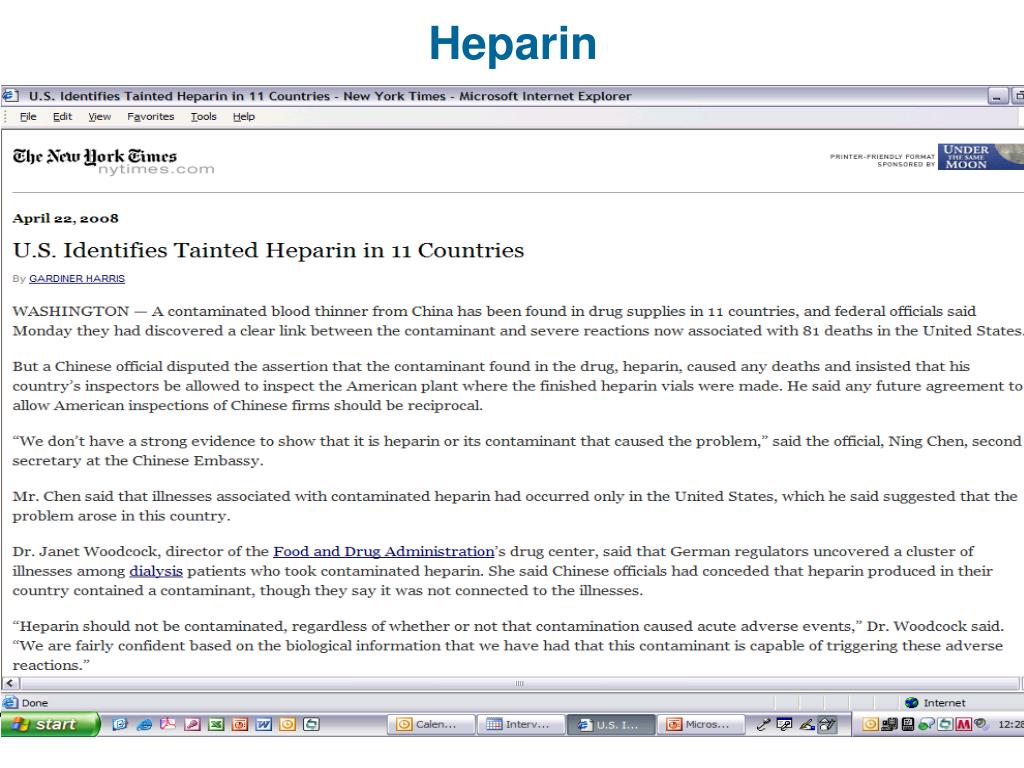The width and height of the screenshot is (1024, 768).
Task: Open the red M tray icon
Action: click(x=963, y=724)
